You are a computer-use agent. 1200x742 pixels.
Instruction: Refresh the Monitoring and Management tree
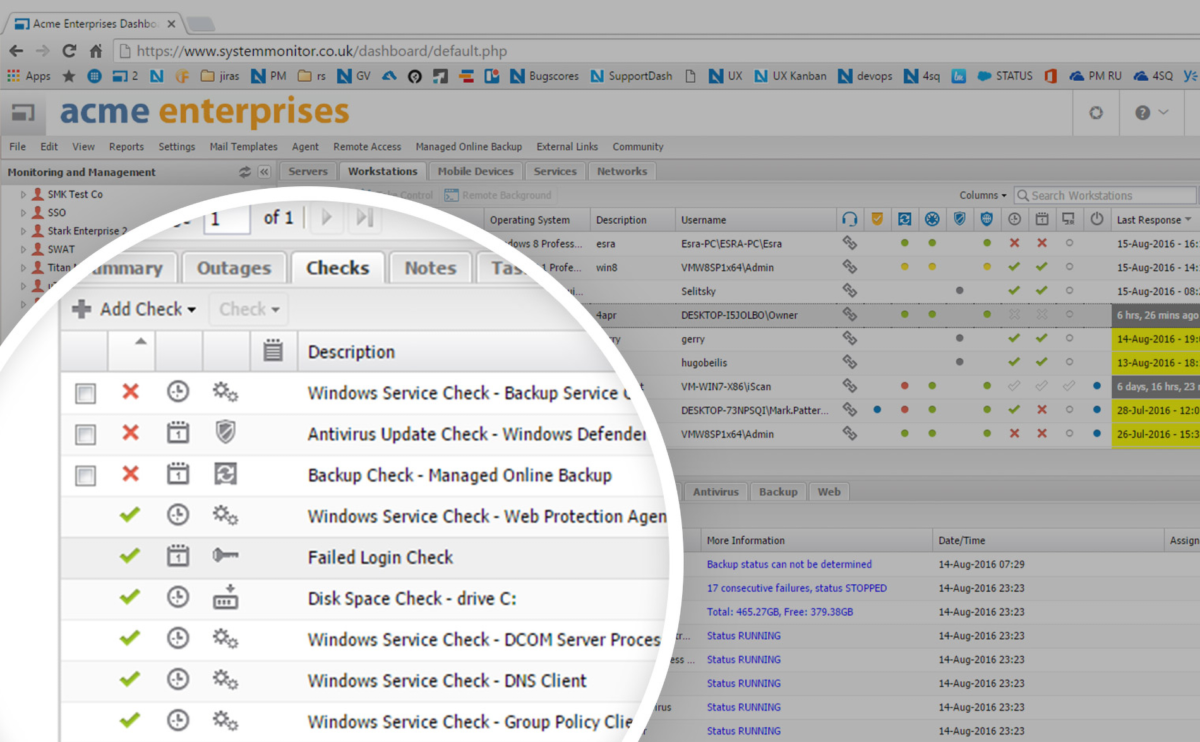245,172
